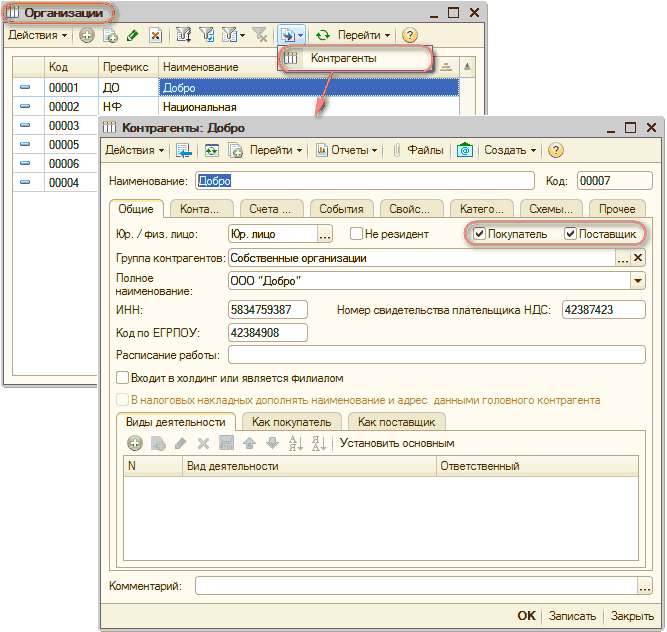Uncheck the Поставщик checkbox
667x632 pixels.
(x=571, y=234)
